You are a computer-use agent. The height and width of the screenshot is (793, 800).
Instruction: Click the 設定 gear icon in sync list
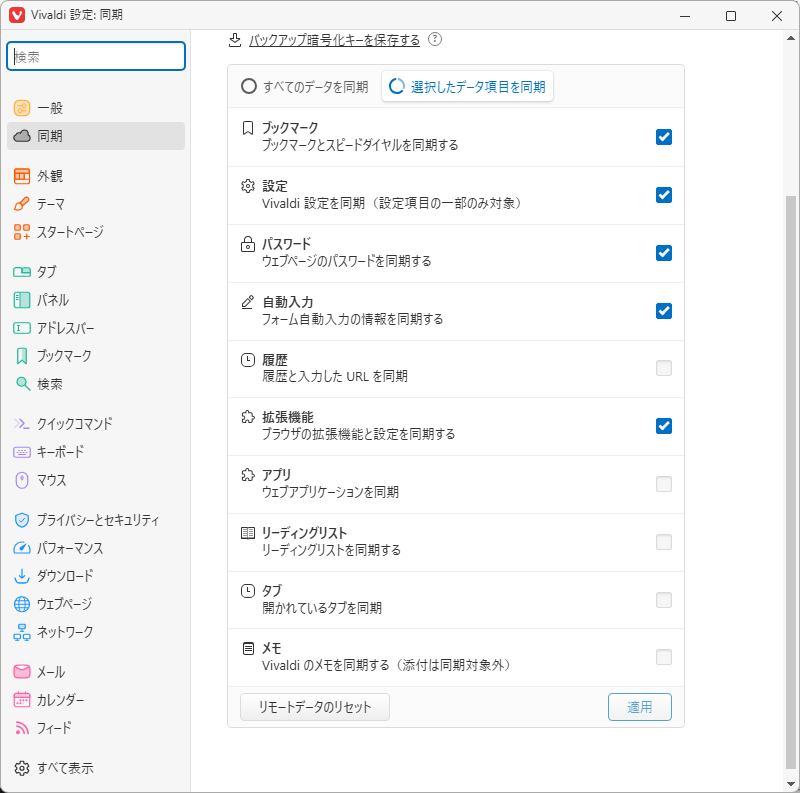pyautogui.click(x=247, y=186)
